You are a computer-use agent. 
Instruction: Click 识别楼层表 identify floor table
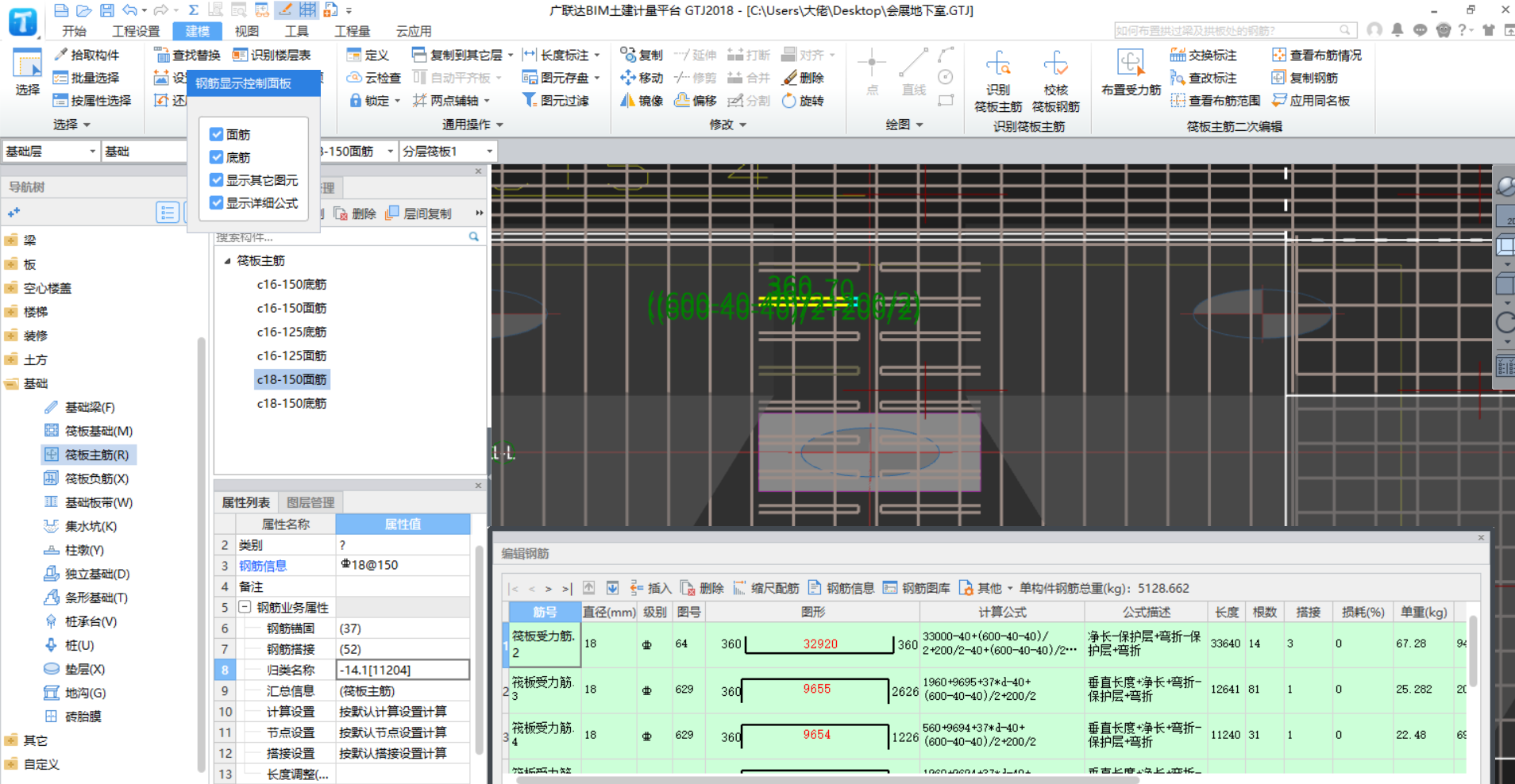[x=272, y=55]
